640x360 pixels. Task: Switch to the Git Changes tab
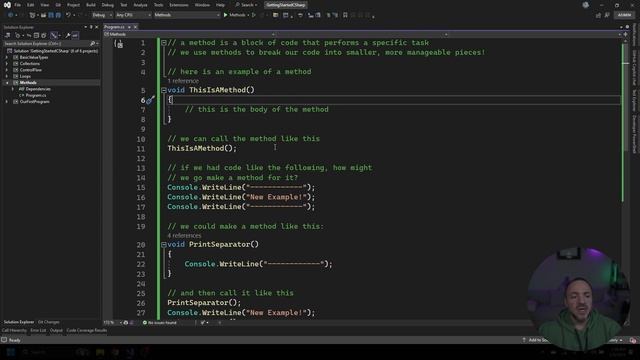pyautogui.click(x=49, y=322)
